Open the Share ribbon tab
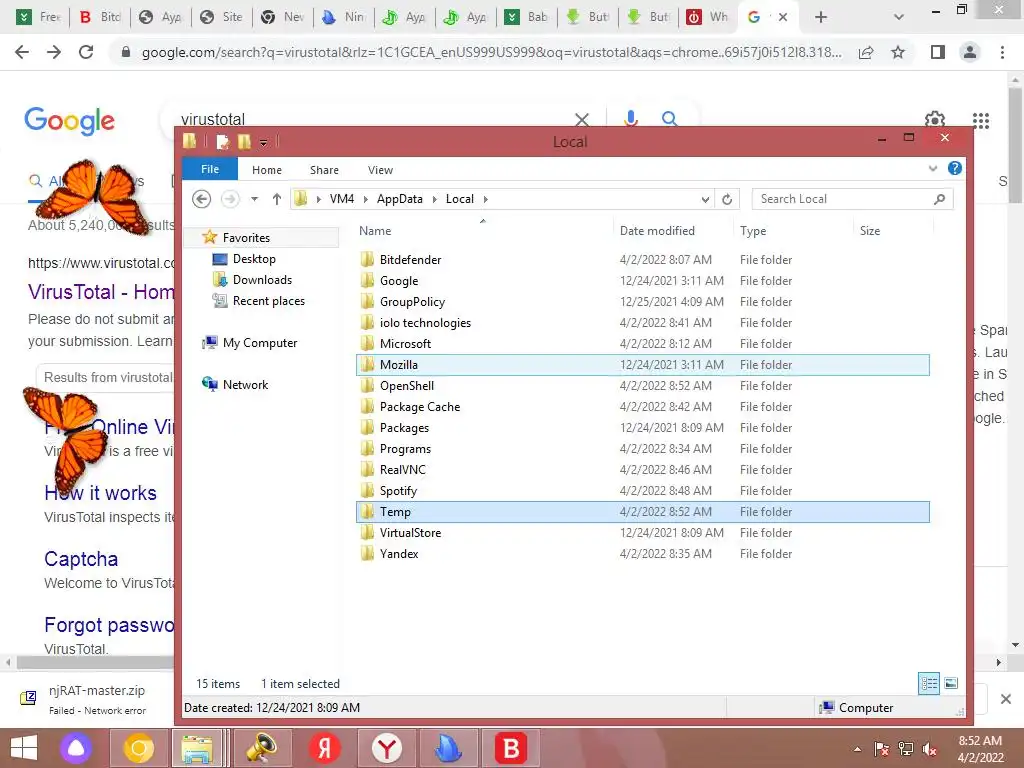Screen dimensions: 1024x768 (324, 170)
